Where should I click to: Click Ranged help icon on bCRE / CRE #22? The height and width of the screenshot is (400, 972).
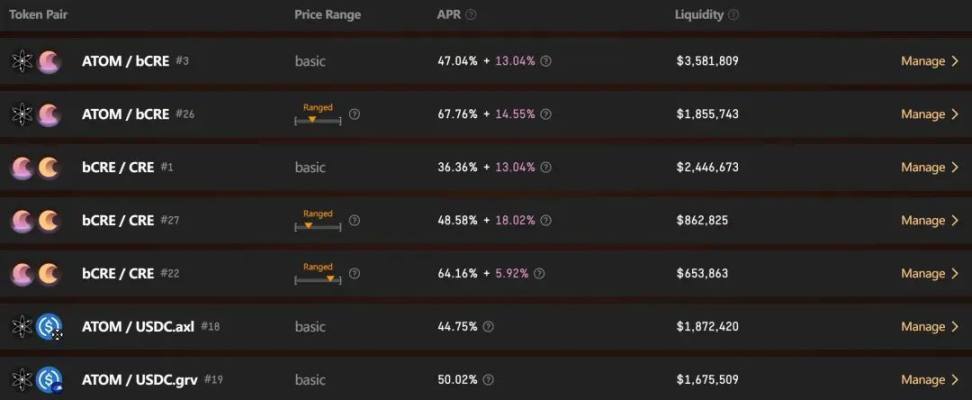click(x=354, y=273)
